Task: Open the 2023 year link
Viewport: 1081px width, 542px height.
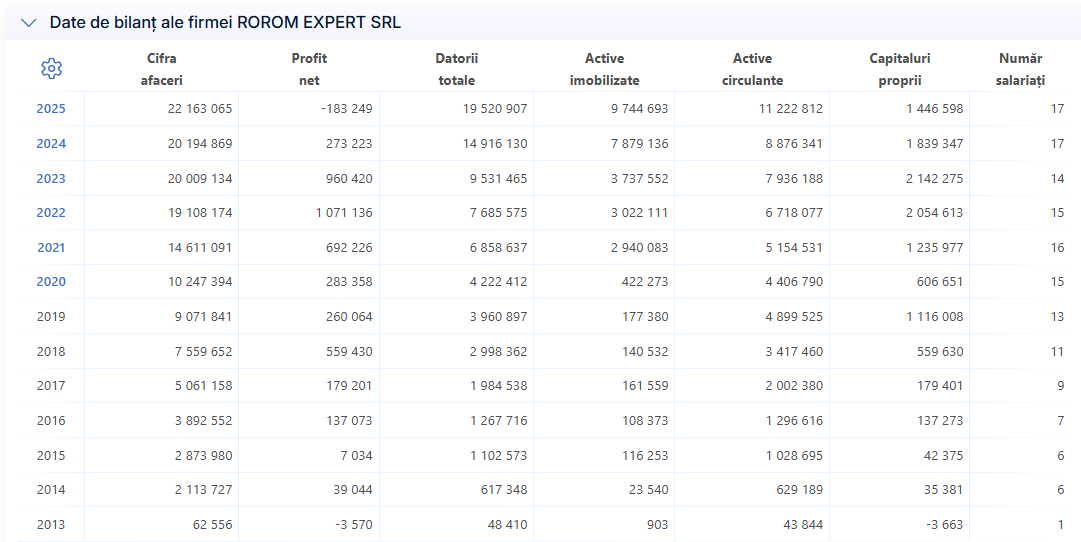Action: 51,179
